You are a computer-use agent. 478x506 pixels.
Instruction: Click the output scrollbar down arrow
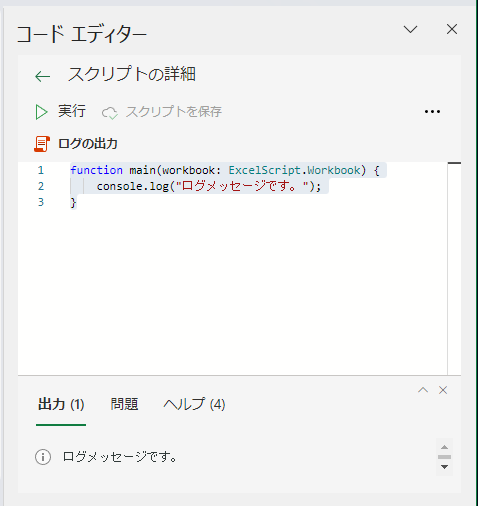coord(444,467)
